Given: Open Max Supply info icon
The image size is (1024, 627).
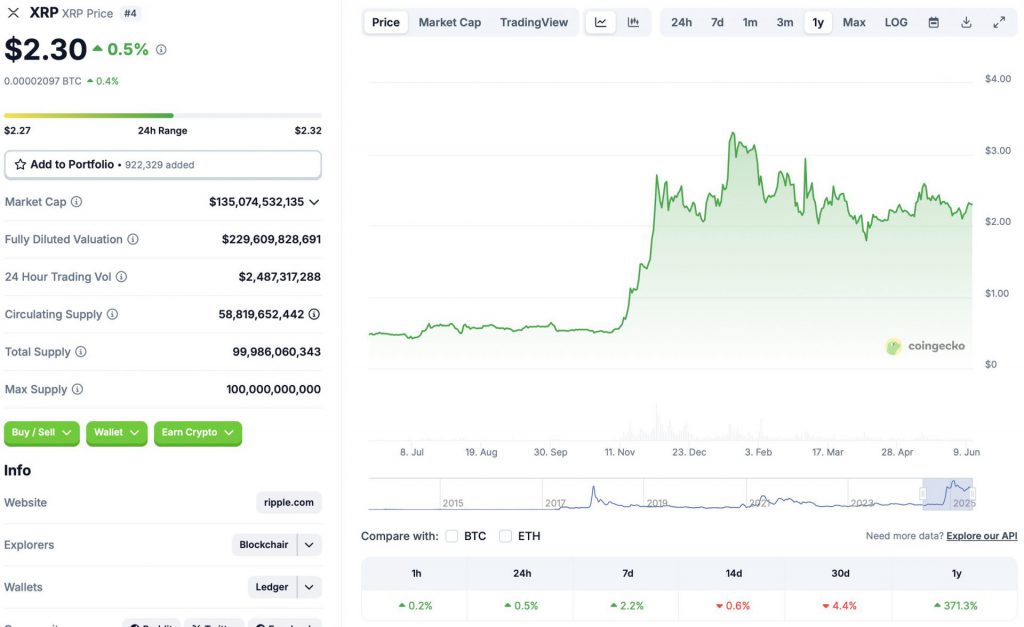Looking at the screenshot, I should (77, 389).
